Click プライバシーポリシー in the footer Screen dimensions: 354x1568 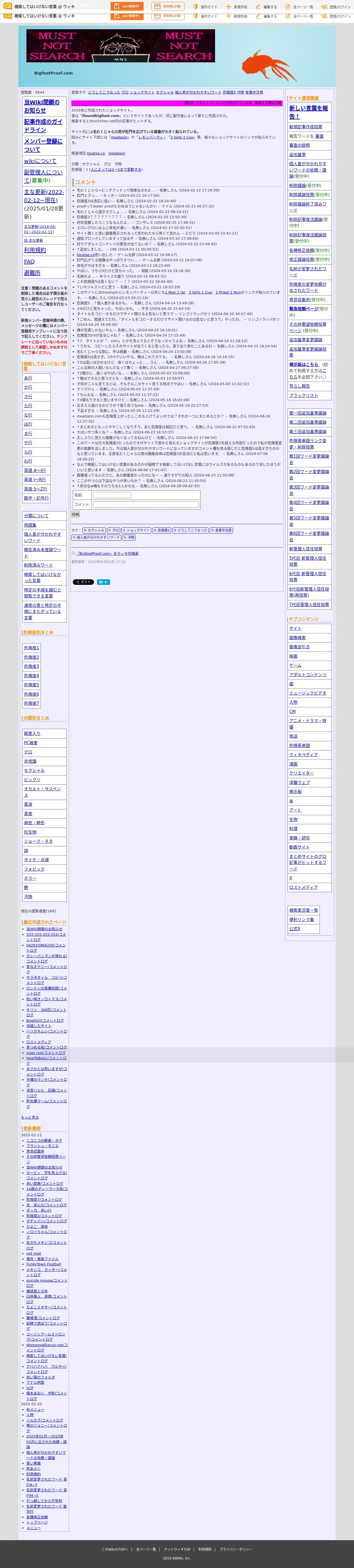236,1549
